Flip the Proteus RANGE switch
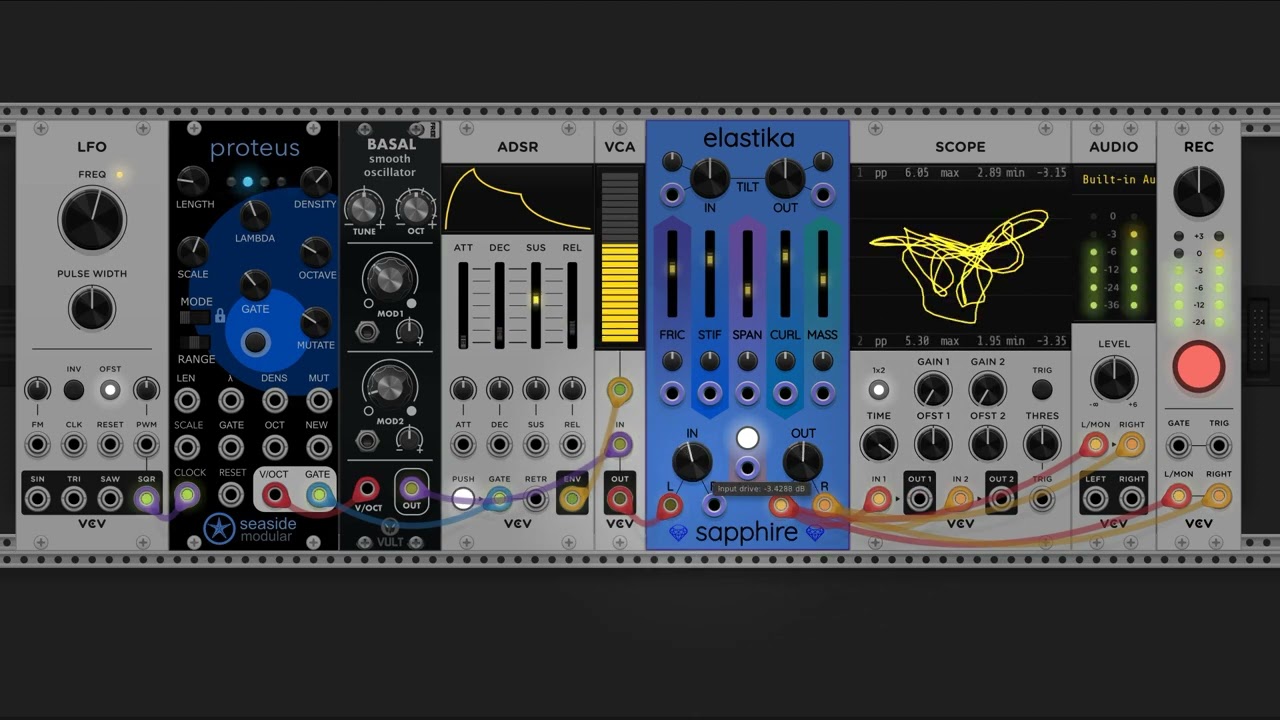The width and height of the screenshot is (1280, 720). 195,343
